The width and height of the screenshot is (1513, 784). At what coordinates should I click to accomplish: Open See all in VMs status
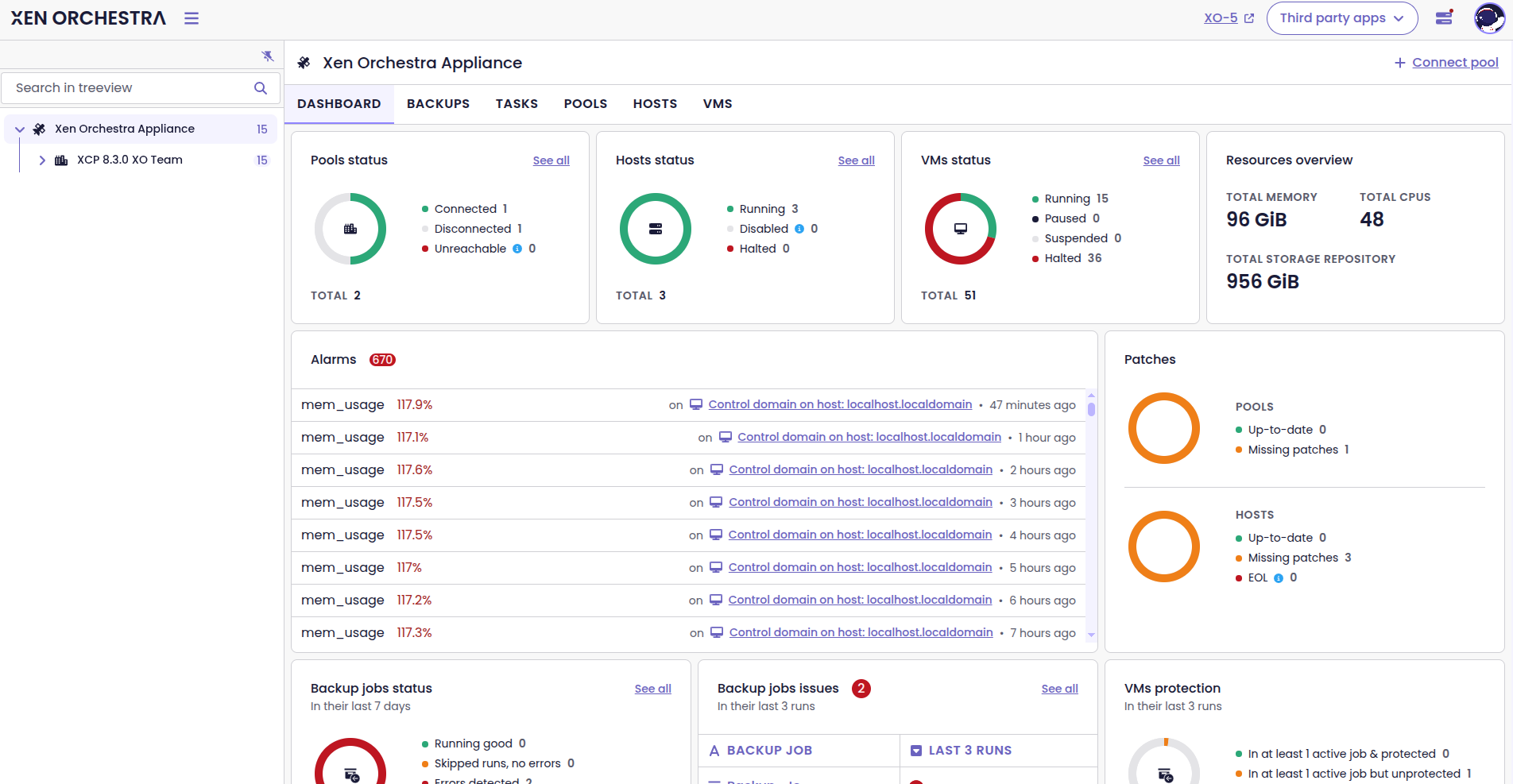point(1161,160)
